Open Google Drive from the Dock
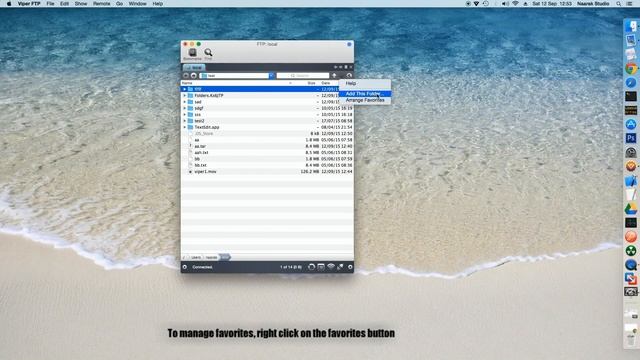Image resolution: width=640 pixels, height=360 pixels. 631,209
